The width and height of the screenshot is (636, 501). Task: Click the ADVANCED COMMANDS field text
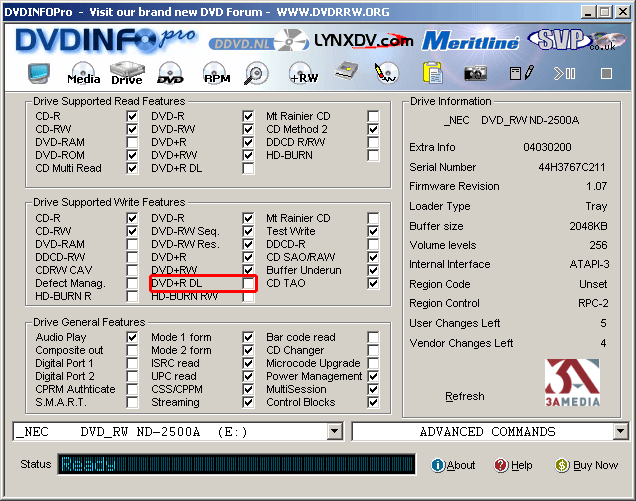488,432
